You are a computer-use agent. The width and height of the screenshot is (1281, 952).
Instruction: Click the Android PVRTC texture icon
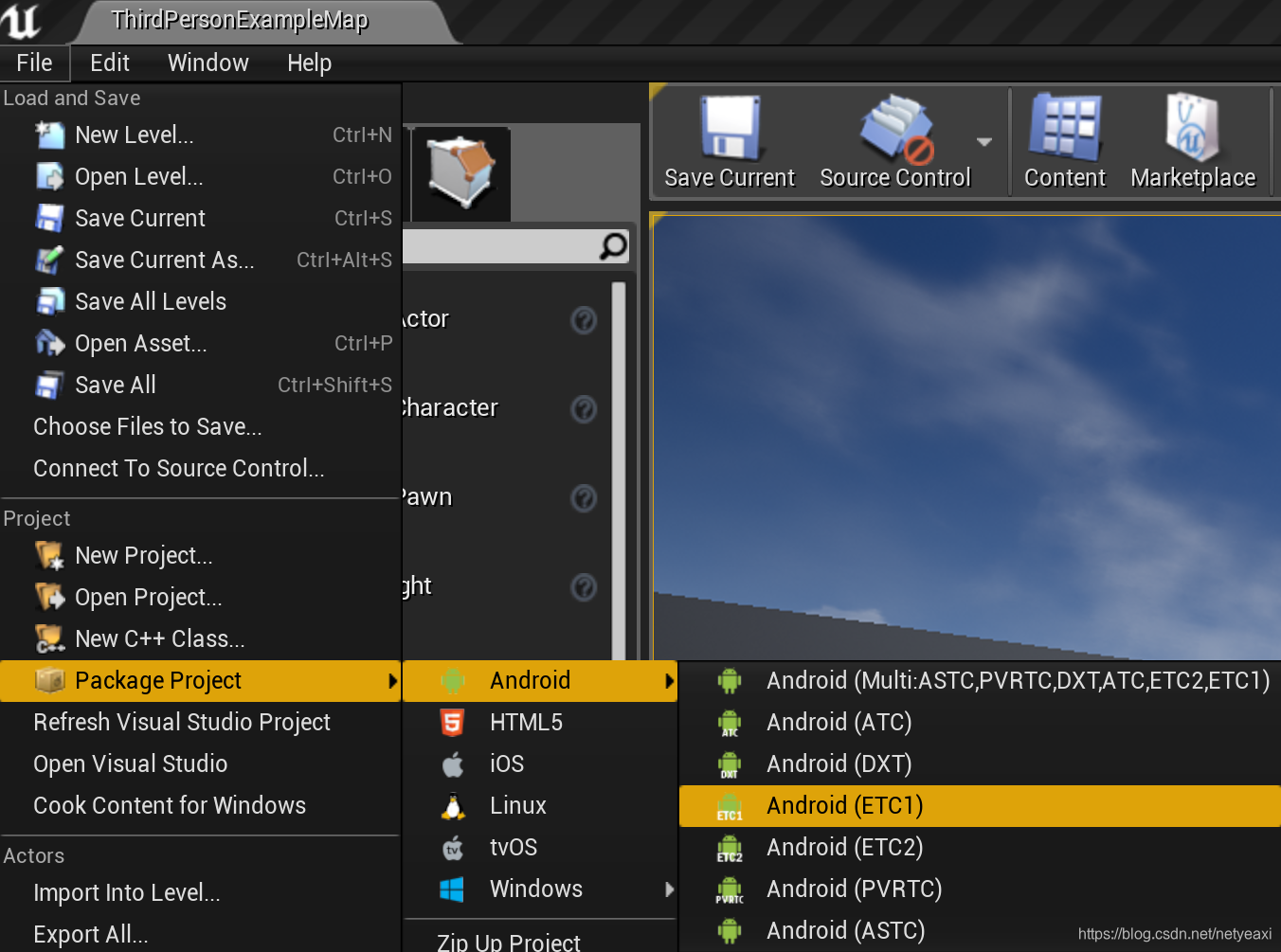click(x=730, y=889)
